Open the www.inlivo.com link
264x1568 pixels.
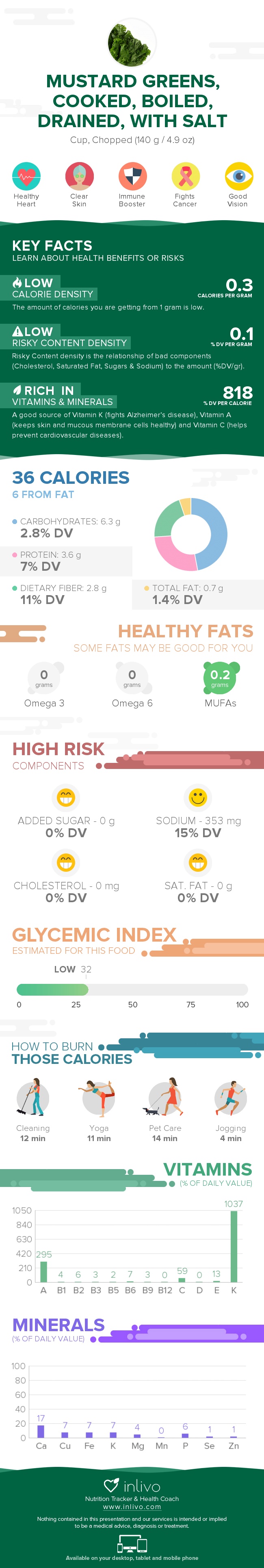(132, 1507)
